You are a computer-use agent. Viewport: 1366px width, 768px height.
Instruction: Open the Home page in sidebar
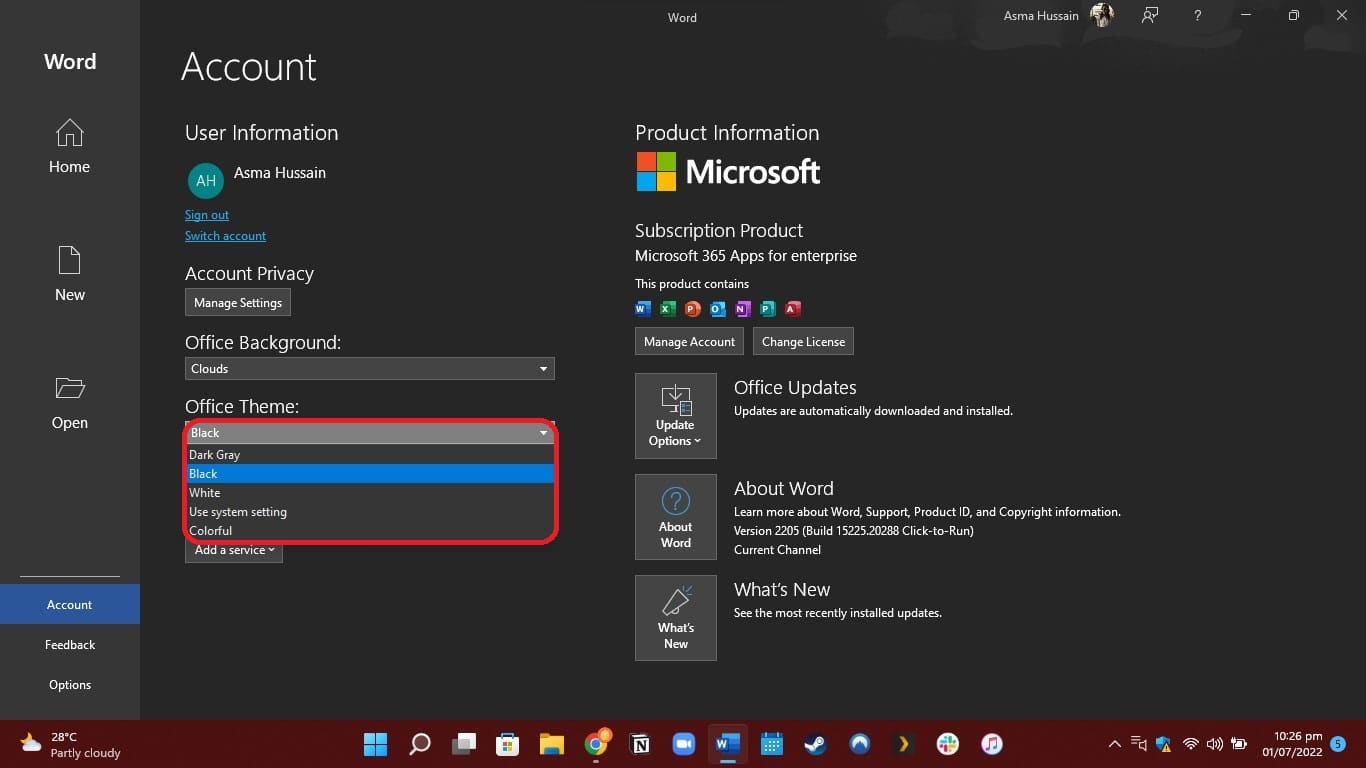(x=69, y=146)
